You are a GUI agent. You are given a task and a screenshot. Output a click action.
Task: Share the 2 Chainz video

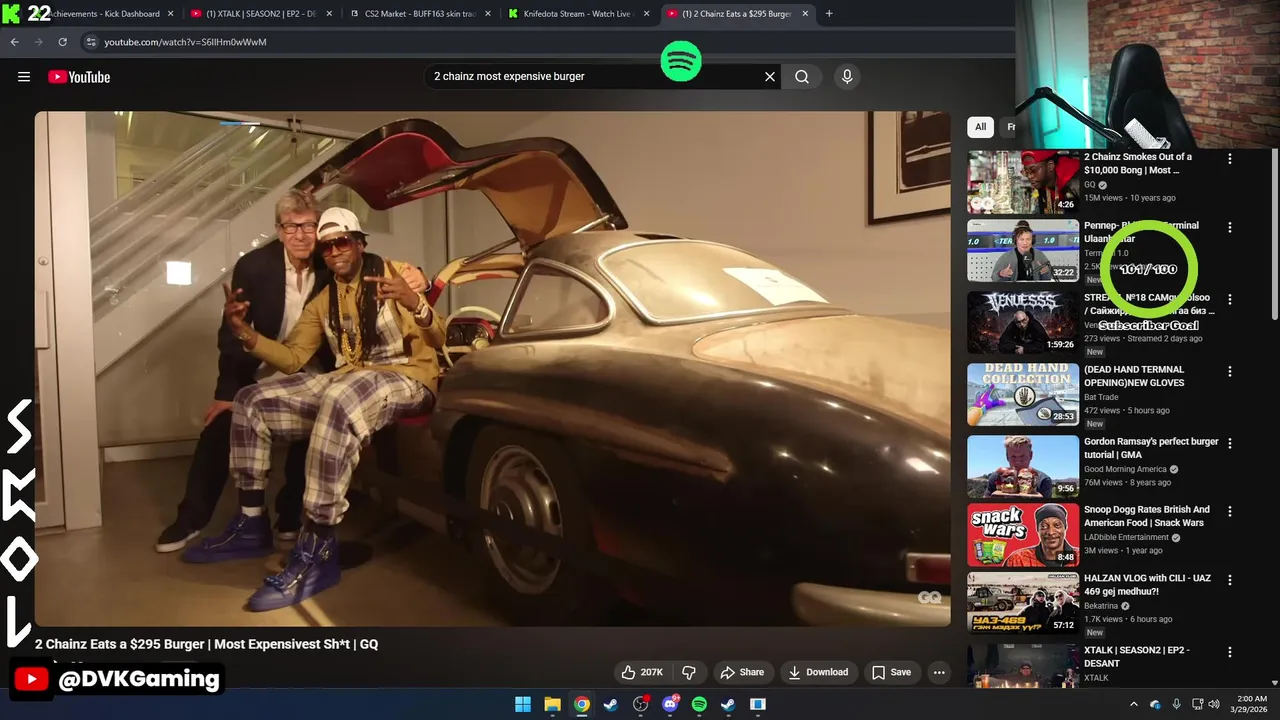(x=742, y=672)
